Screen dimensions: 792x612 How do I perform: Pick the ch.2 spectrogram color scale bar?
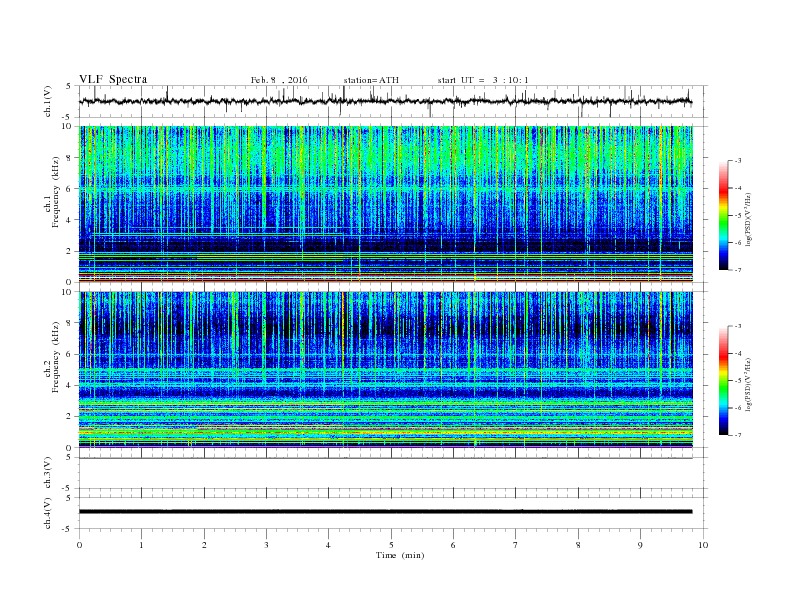[x=724, y=380]
